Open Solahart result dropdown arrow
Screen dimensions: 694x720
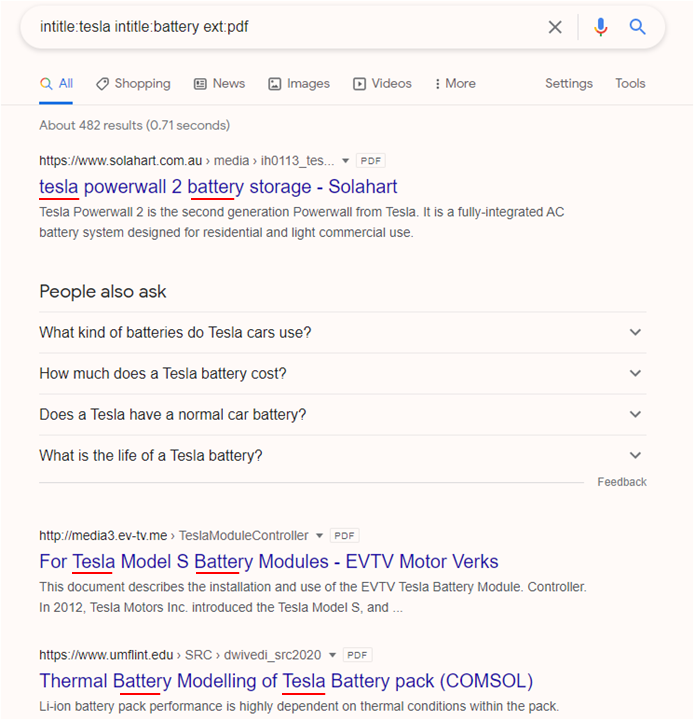click(345, 161)
